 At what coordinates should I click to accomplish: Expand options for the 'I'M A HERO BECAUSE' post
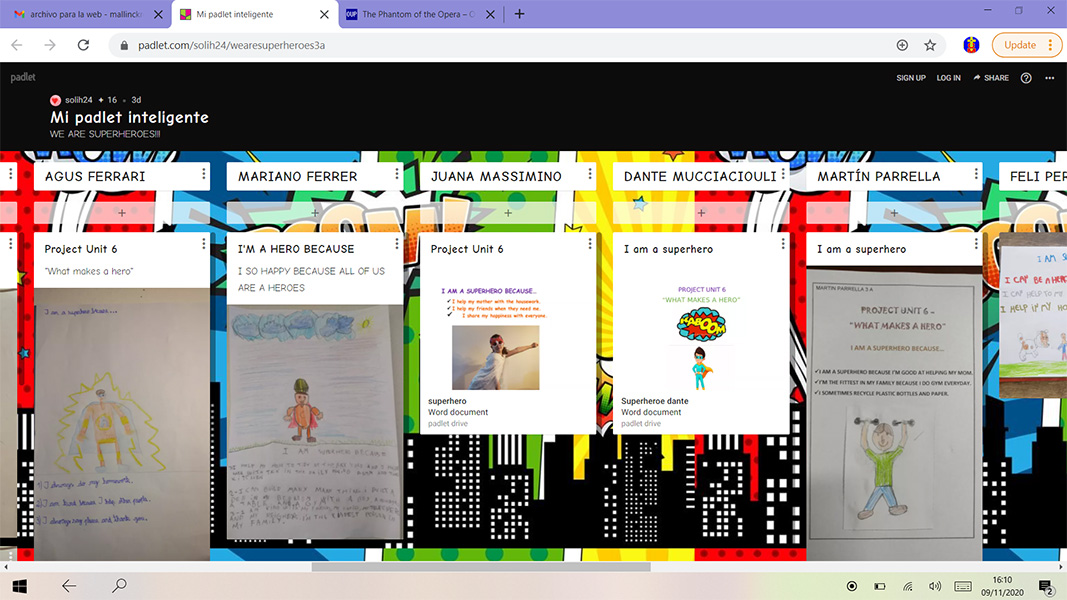point(397,244)
